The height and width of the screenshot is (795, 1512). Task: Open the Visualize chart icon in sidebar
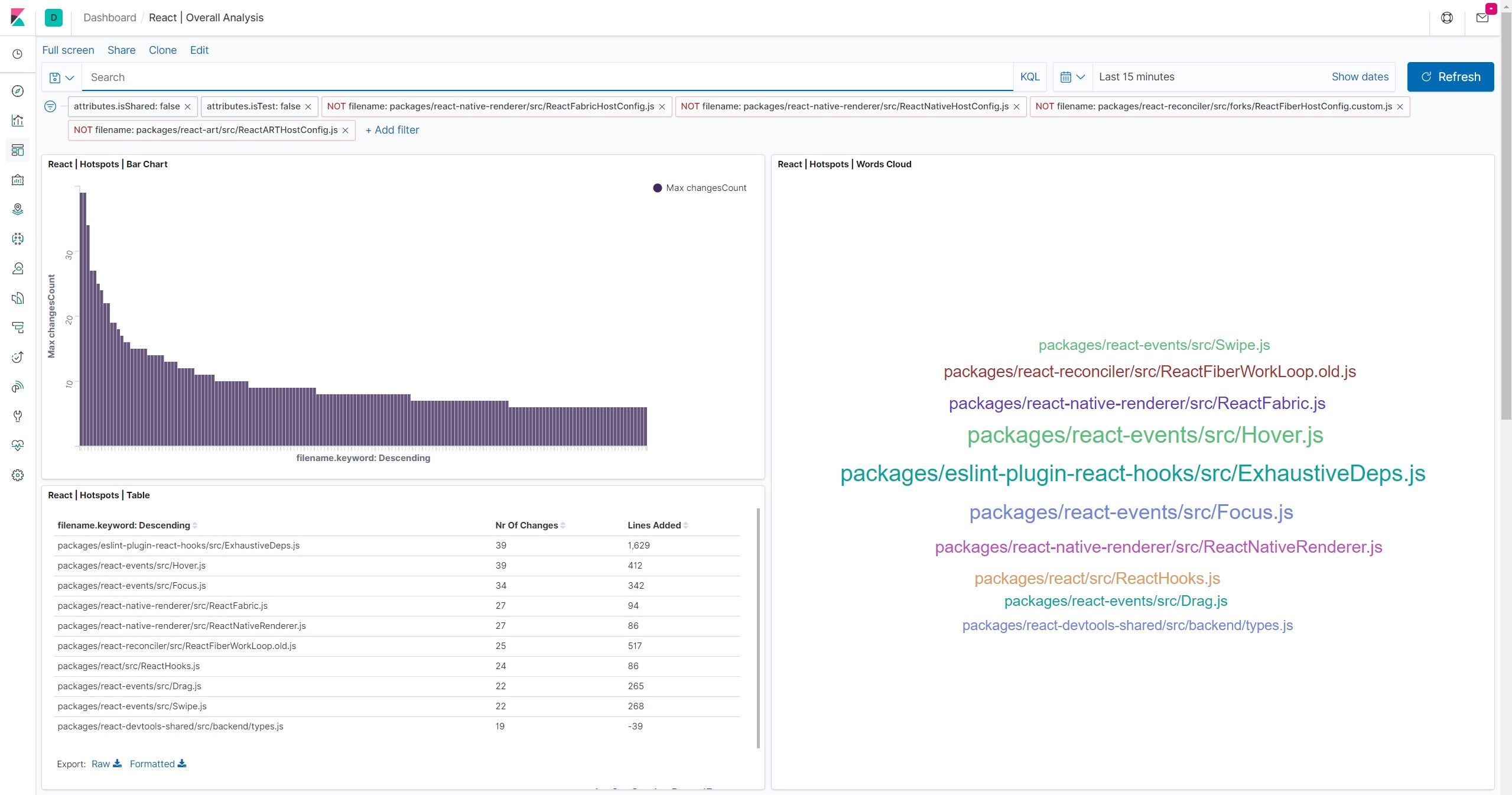[x=18, y=121]
